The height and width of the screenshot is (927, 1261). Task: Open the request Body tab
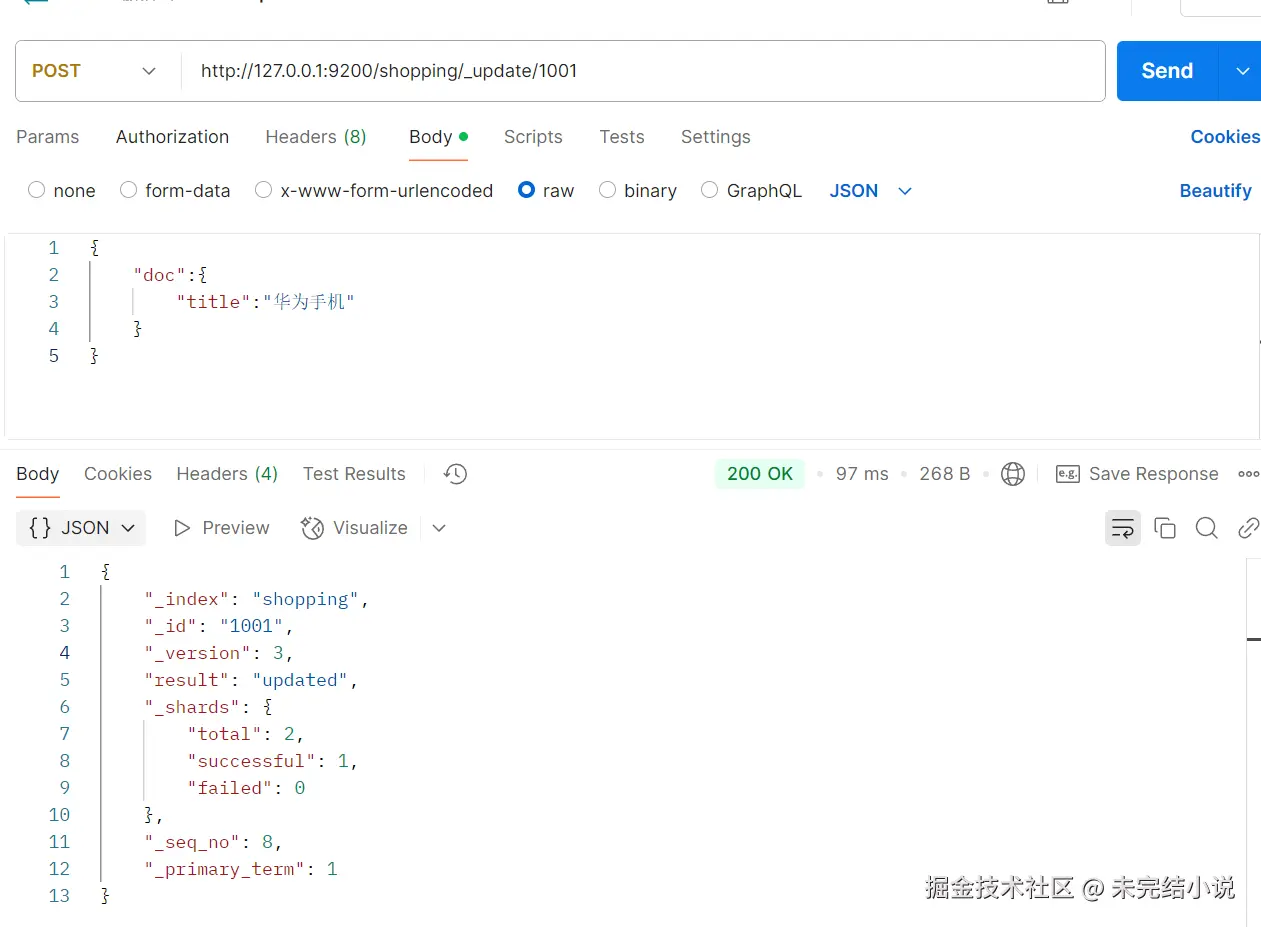438,137
